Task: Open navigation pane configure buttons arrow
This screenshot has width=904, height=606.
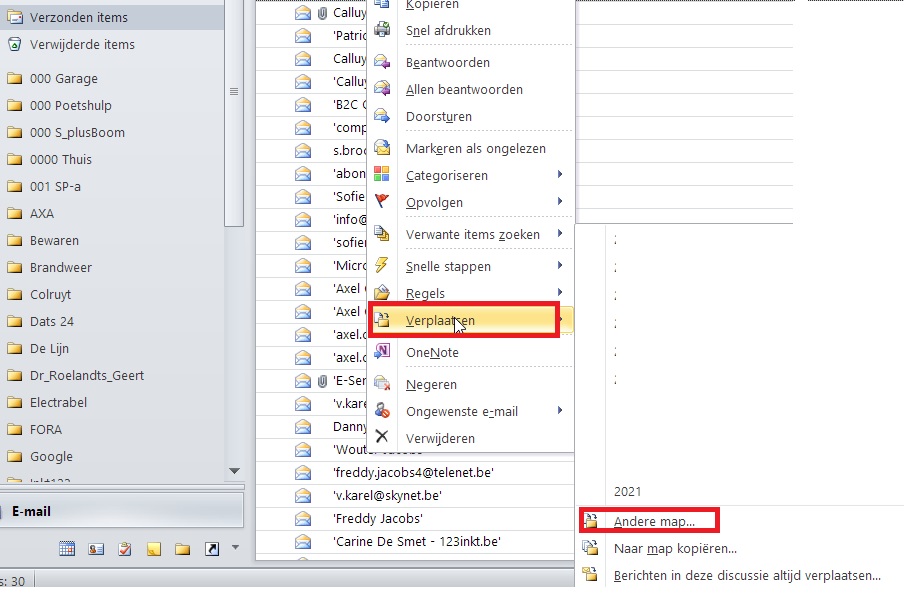Action: point(236,547)
